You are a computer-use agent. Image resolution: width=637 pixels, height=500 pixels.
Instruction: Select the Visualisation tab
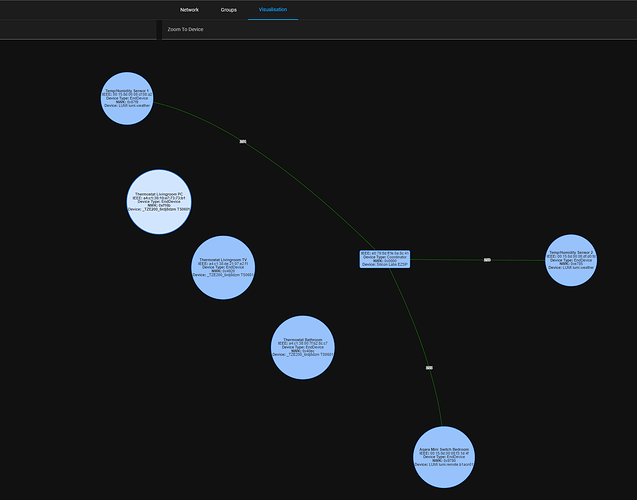(x=273, y=9)
